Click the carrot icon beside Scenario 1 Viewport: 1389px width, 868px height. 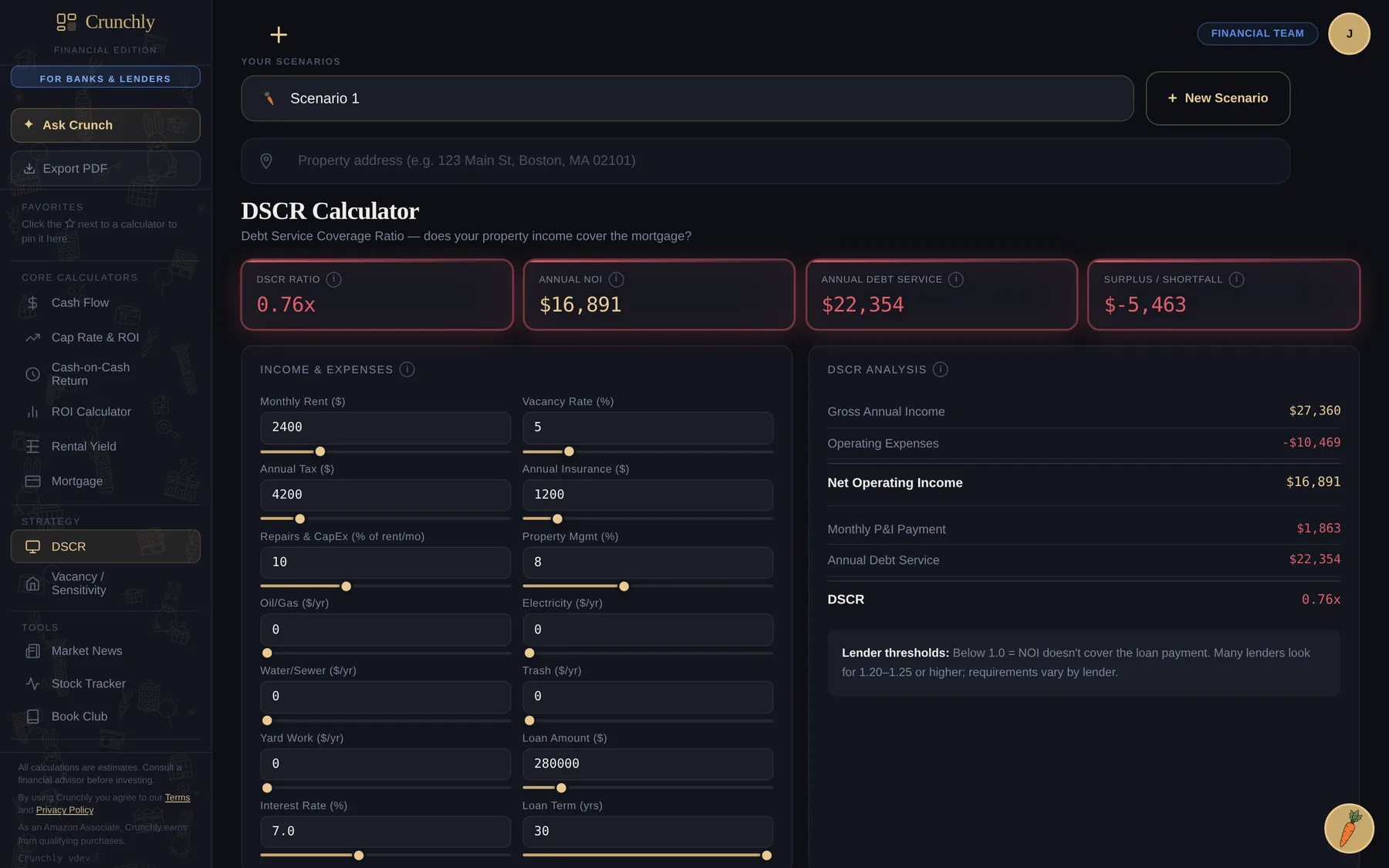point(269,99)
